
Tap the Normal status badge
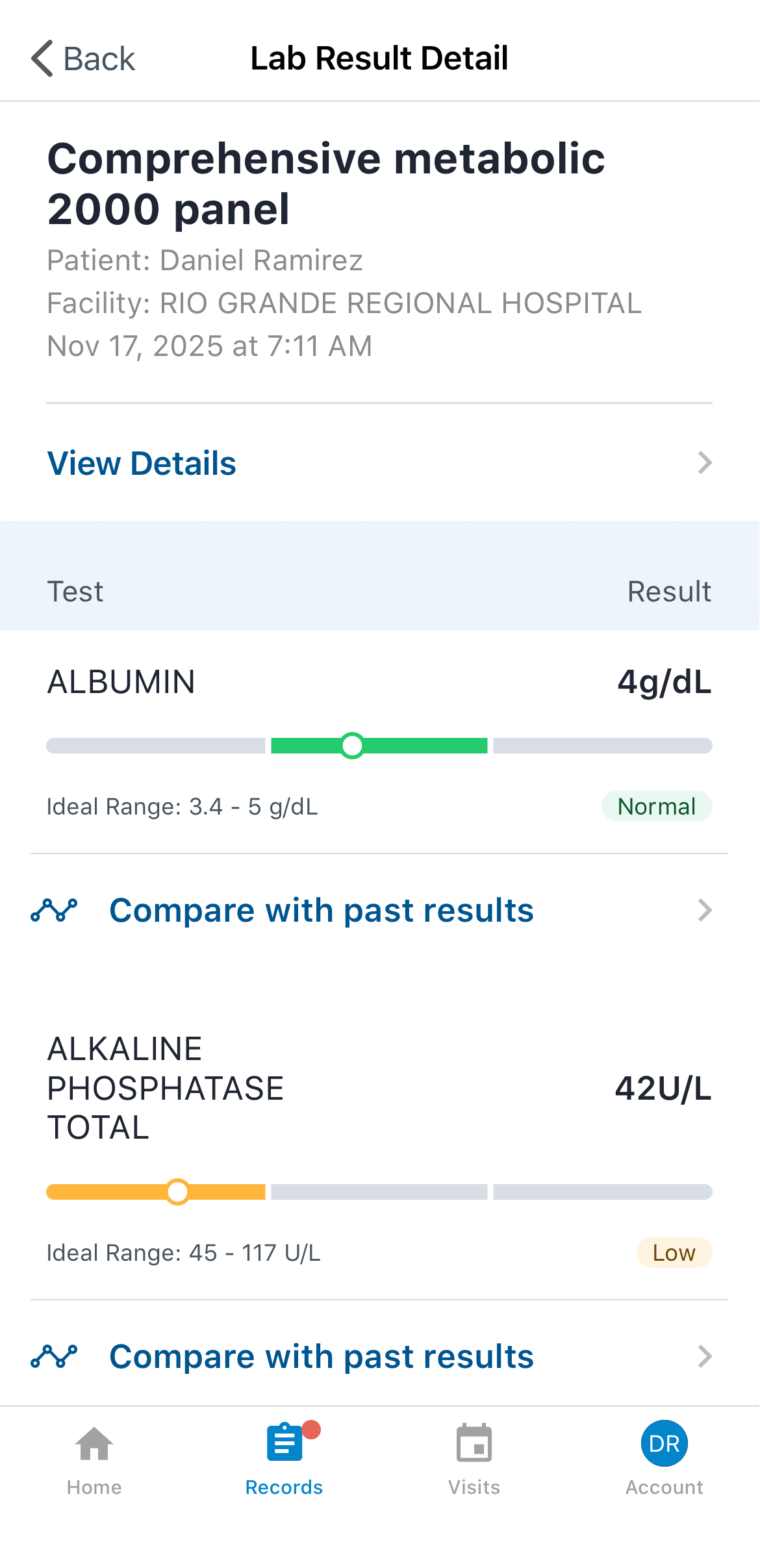pyautogui.click(x=656, y=806)
